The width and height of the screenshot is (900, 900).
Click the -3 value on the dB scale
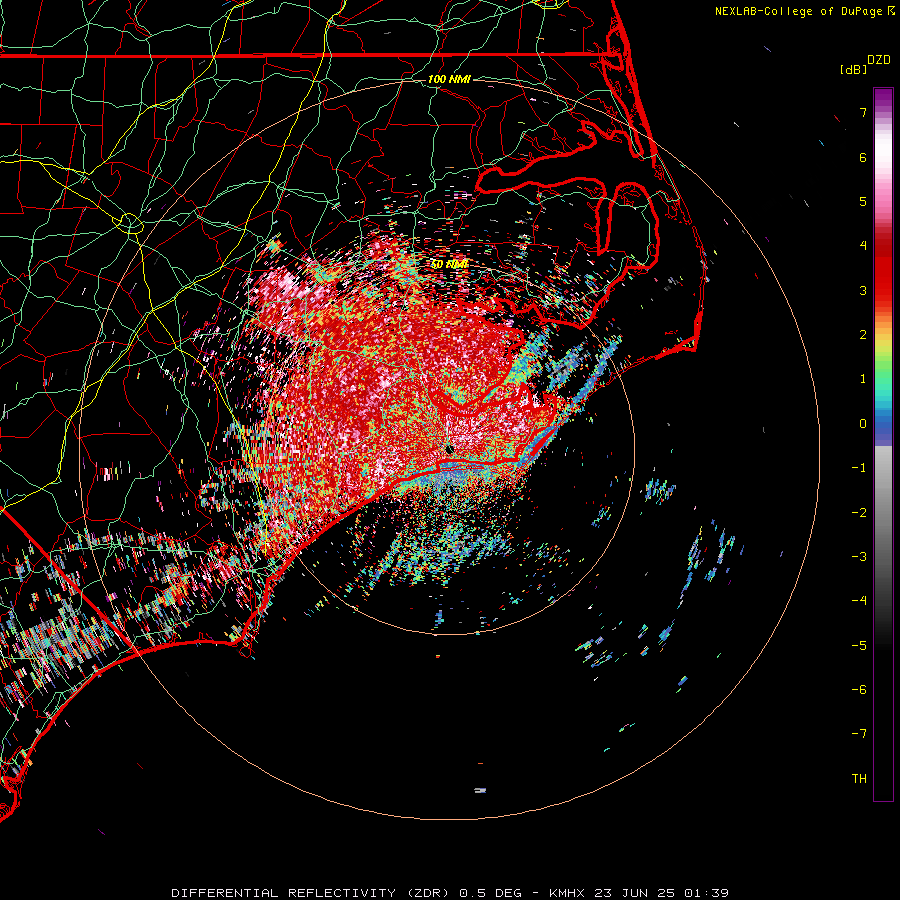click(859, 557)
